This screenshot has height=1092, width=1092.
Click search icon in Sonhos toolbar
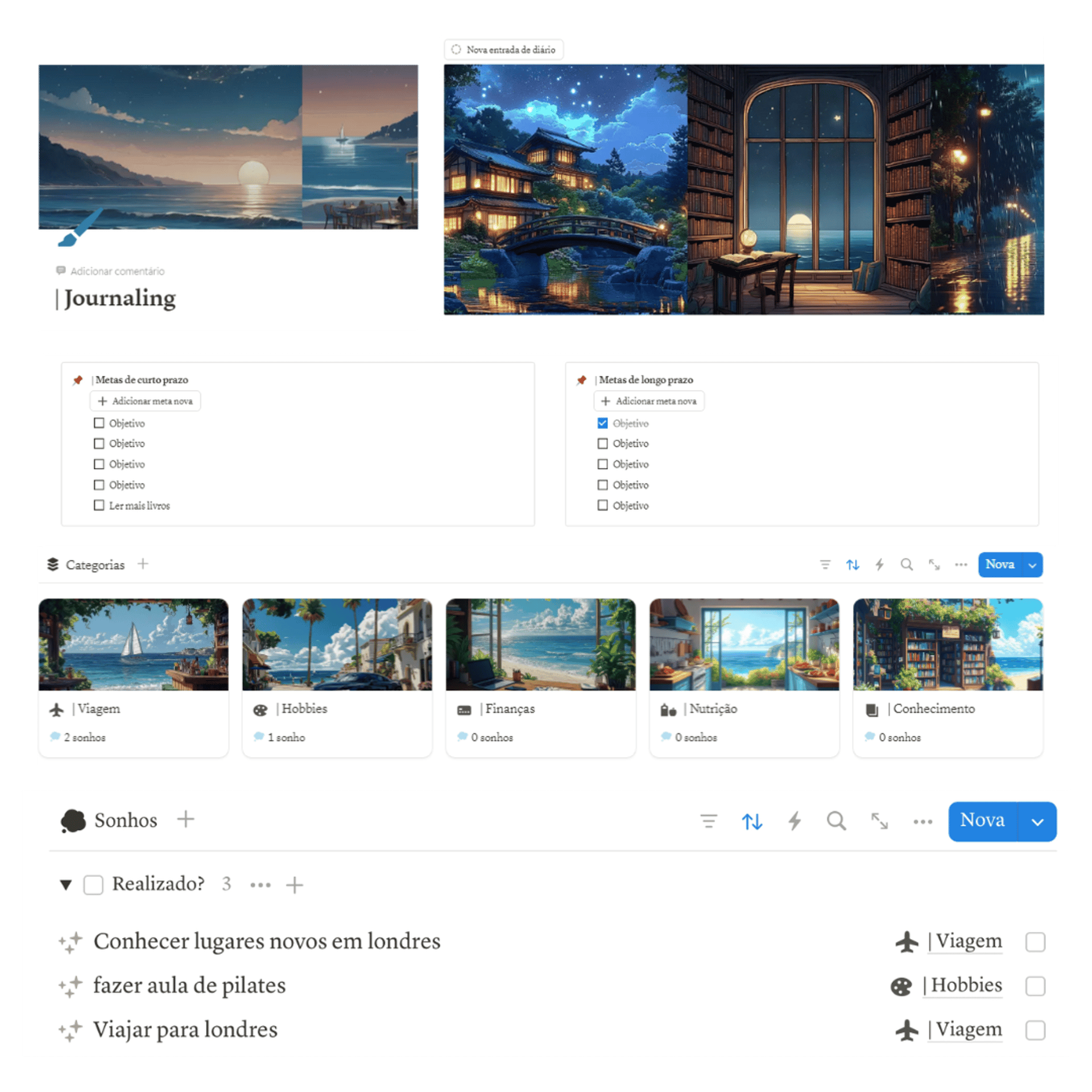pyautogui.click(x=836, y=821)
